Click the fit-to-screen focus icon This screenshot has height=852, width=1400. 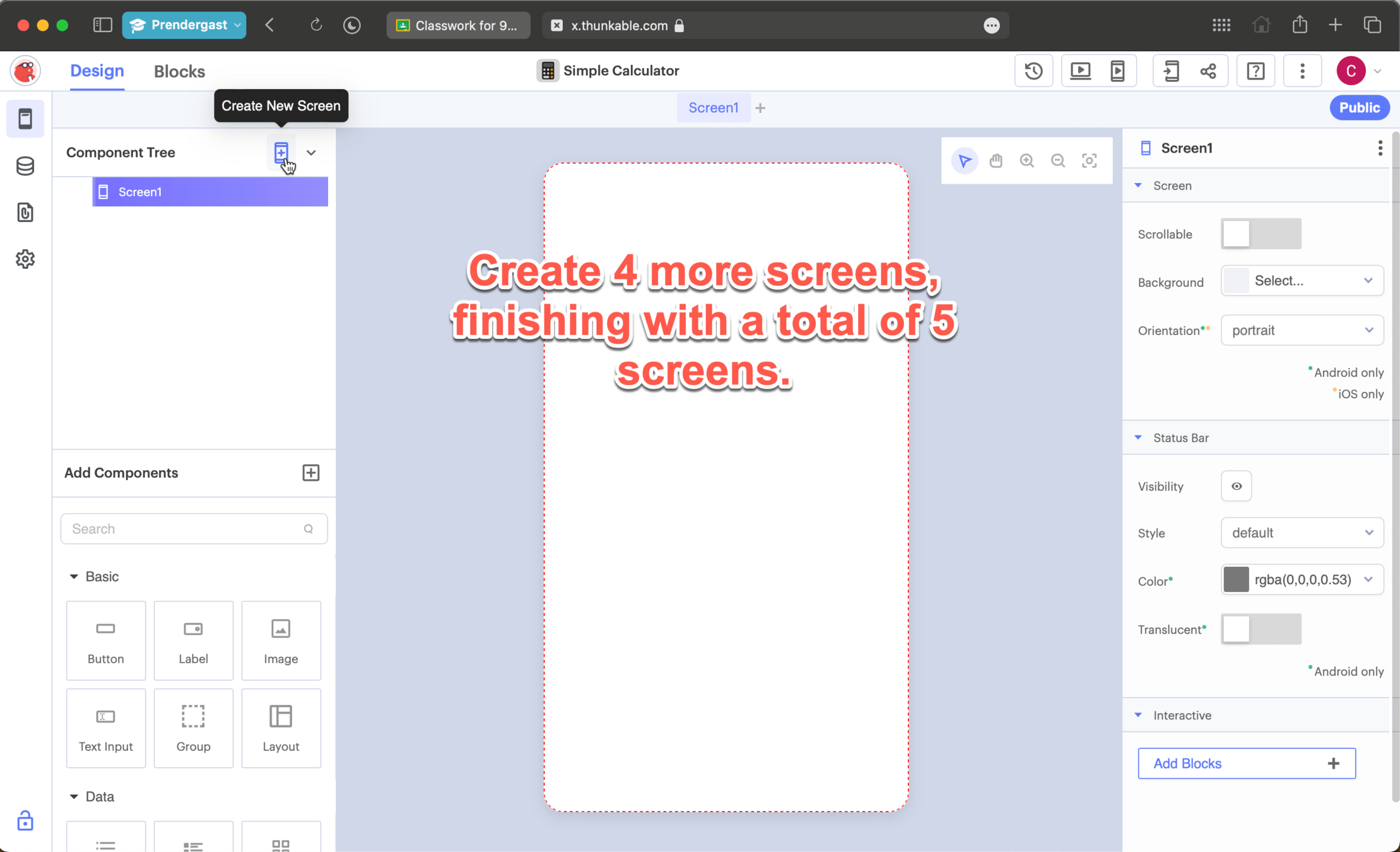[1089, 161]
